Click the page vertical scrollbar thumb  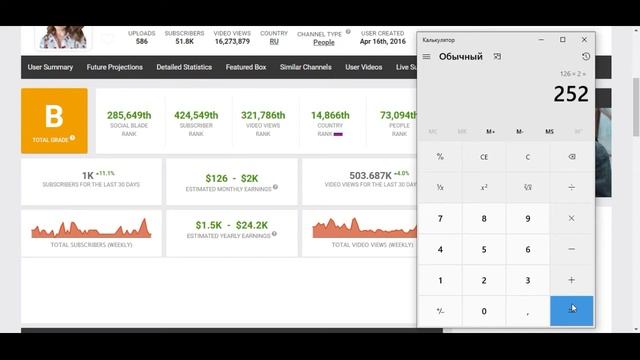click(636, 107)
